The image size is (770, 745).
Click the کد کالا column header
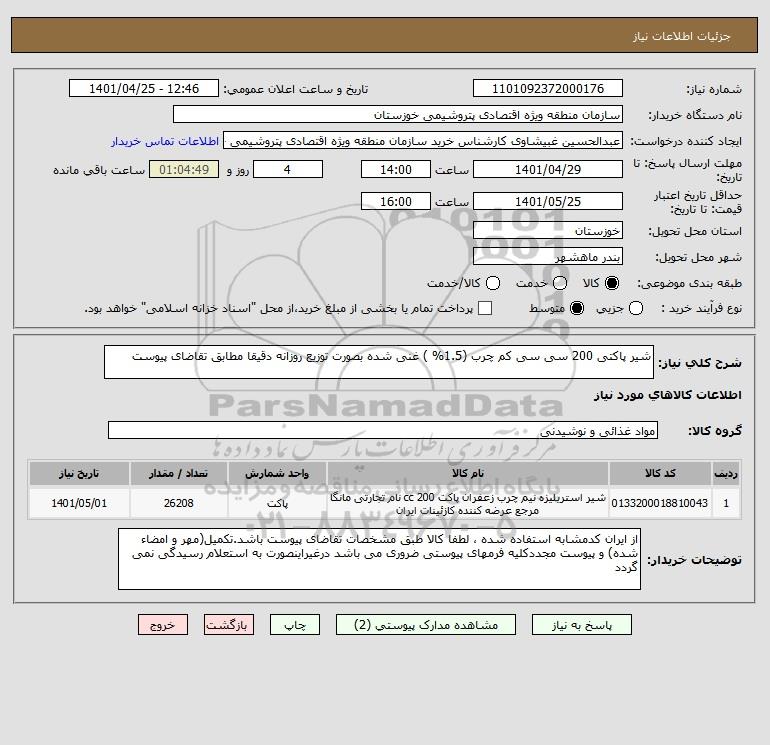click(x=660, y=473)
